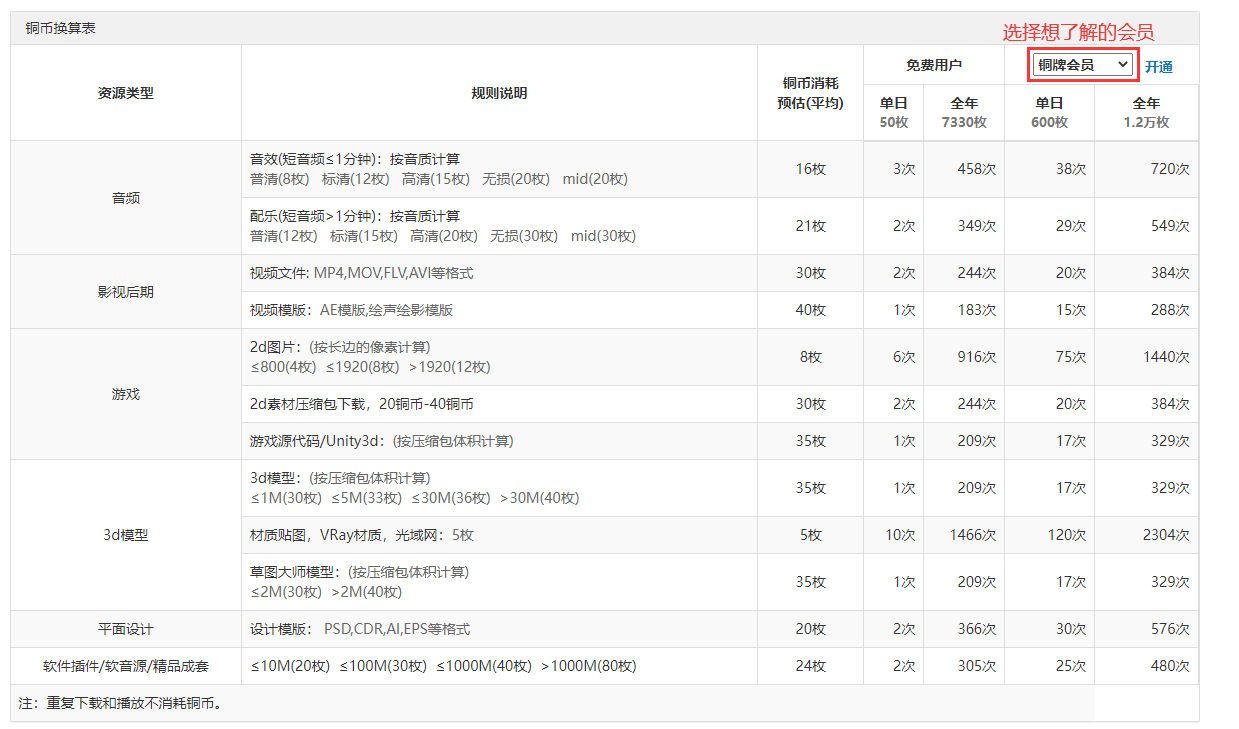Click the 349次 value
Viewport: 1239px width, 729px height.
coord(976,226)
